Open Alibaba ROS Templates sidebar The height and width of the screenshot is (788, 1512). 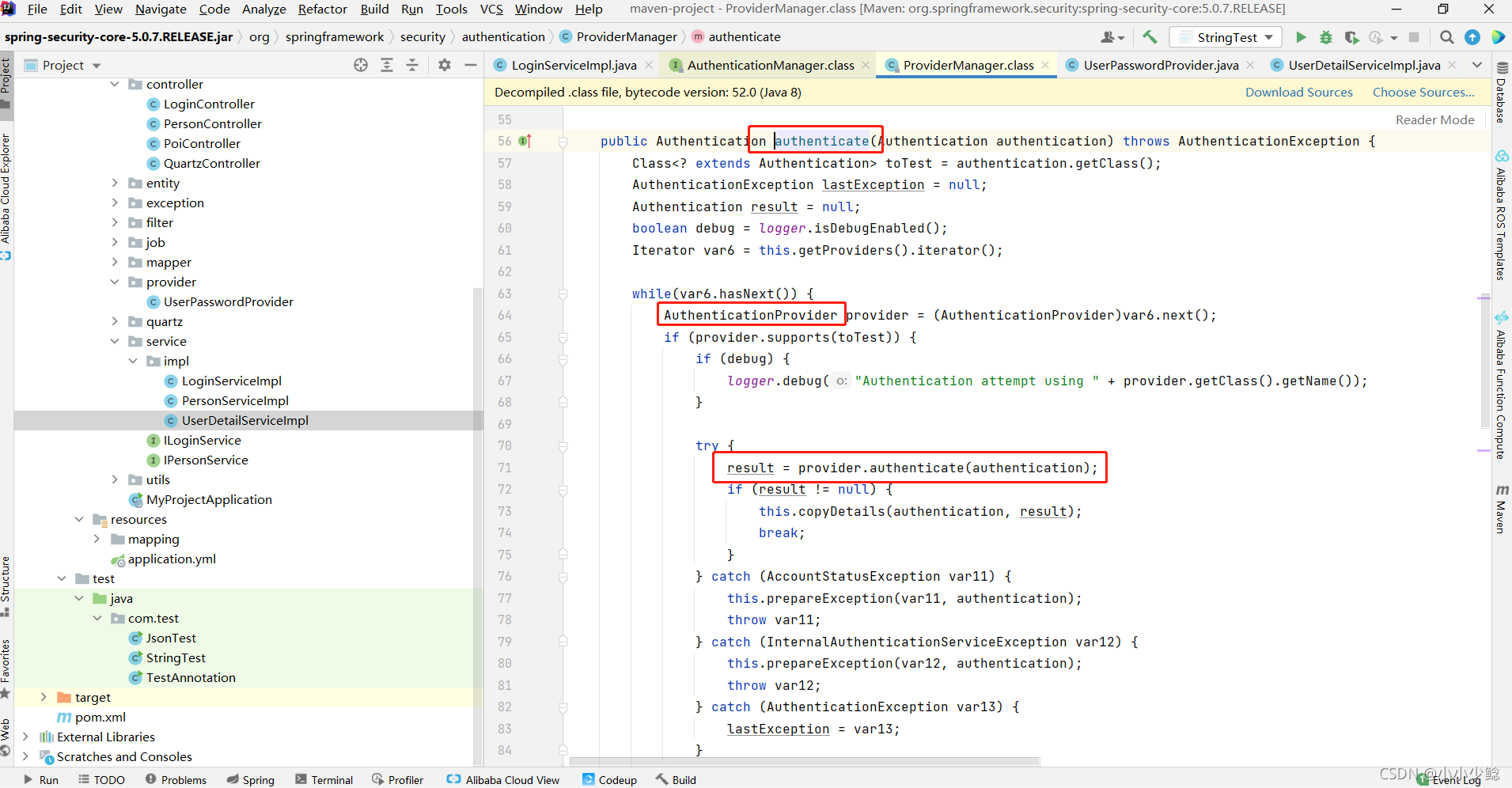(1502, 215)
